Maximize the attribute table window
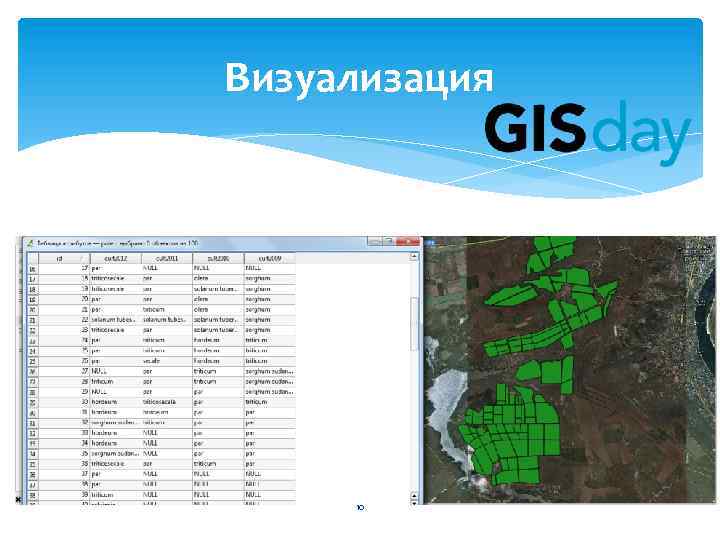 click(389, 242)
